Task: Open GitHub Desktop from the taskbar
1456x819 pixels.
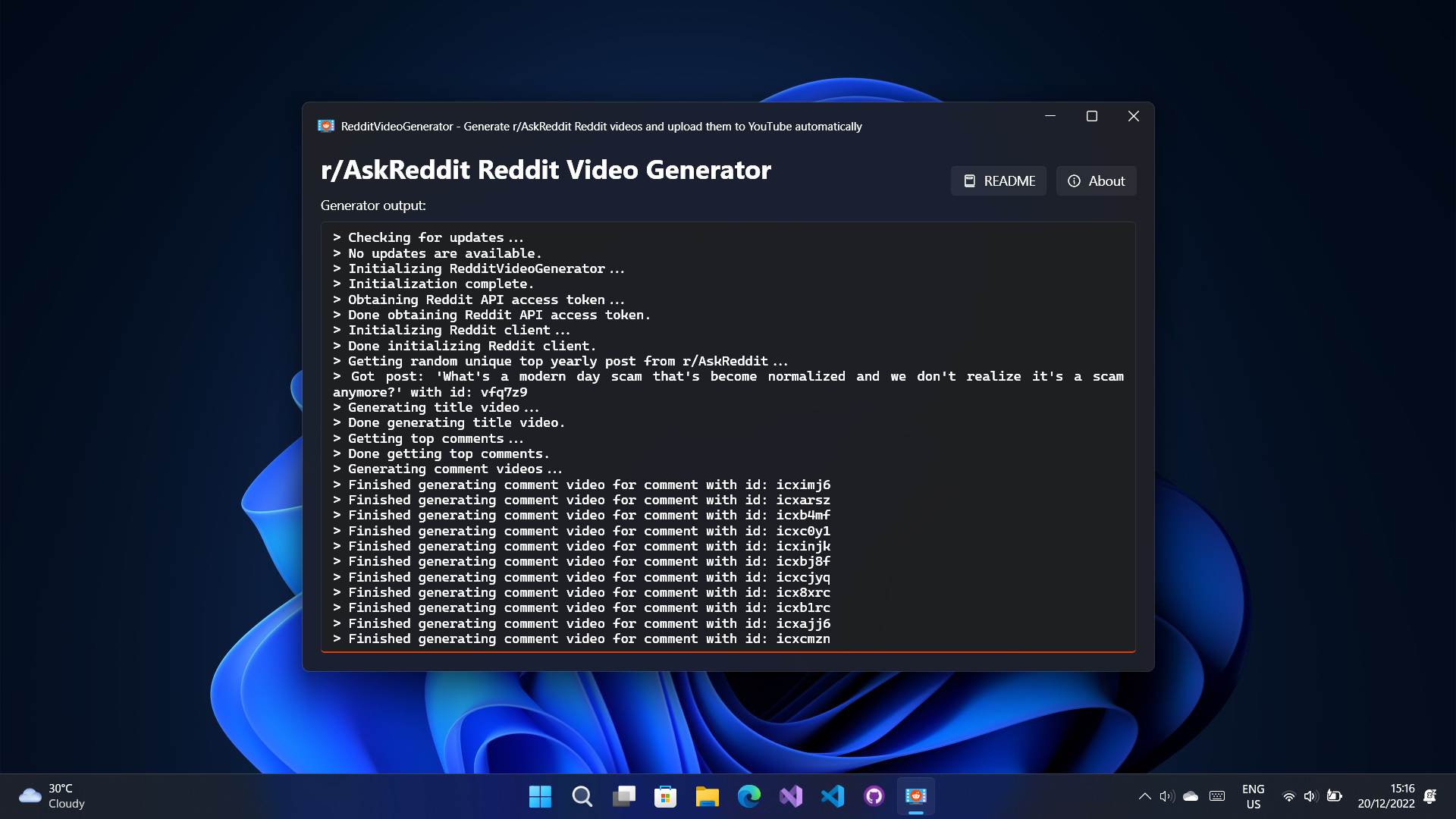Action: coord(874,796)
